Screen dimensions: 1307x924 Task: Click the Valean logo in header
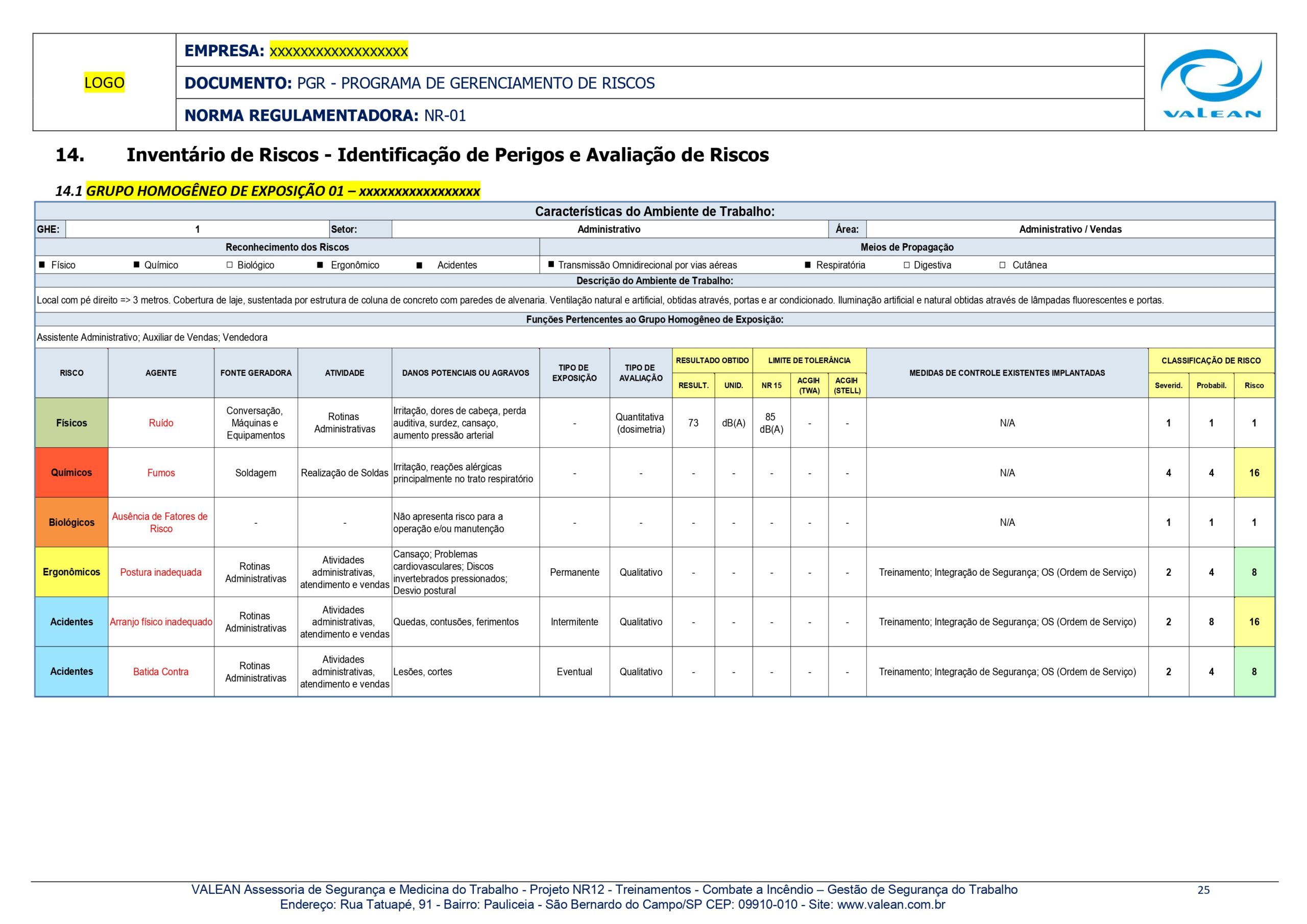tap(1211, 83)
